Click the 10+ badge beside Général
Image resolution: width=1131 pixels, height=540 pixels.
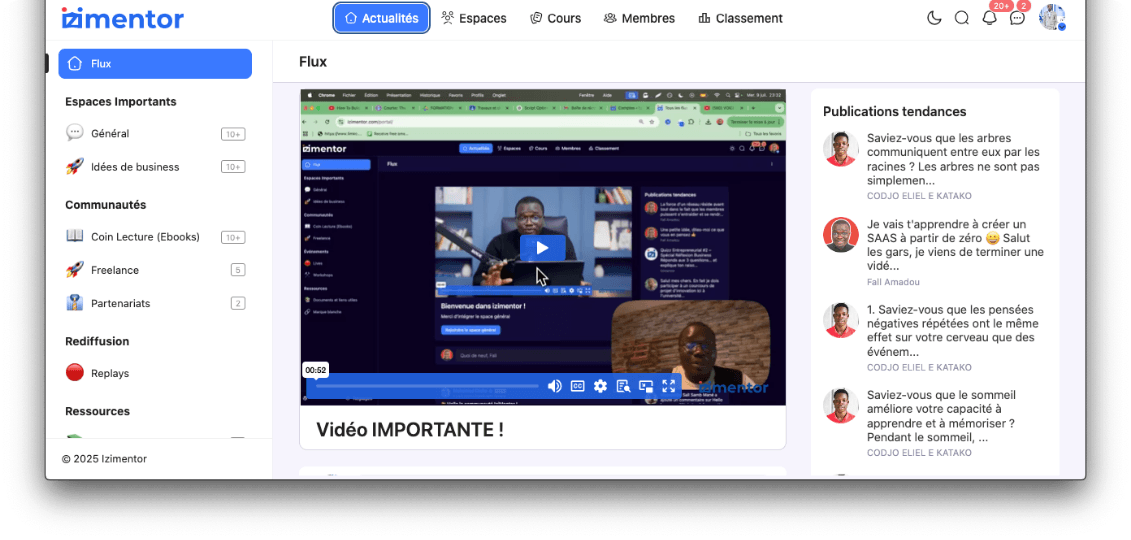click(233, 134)
